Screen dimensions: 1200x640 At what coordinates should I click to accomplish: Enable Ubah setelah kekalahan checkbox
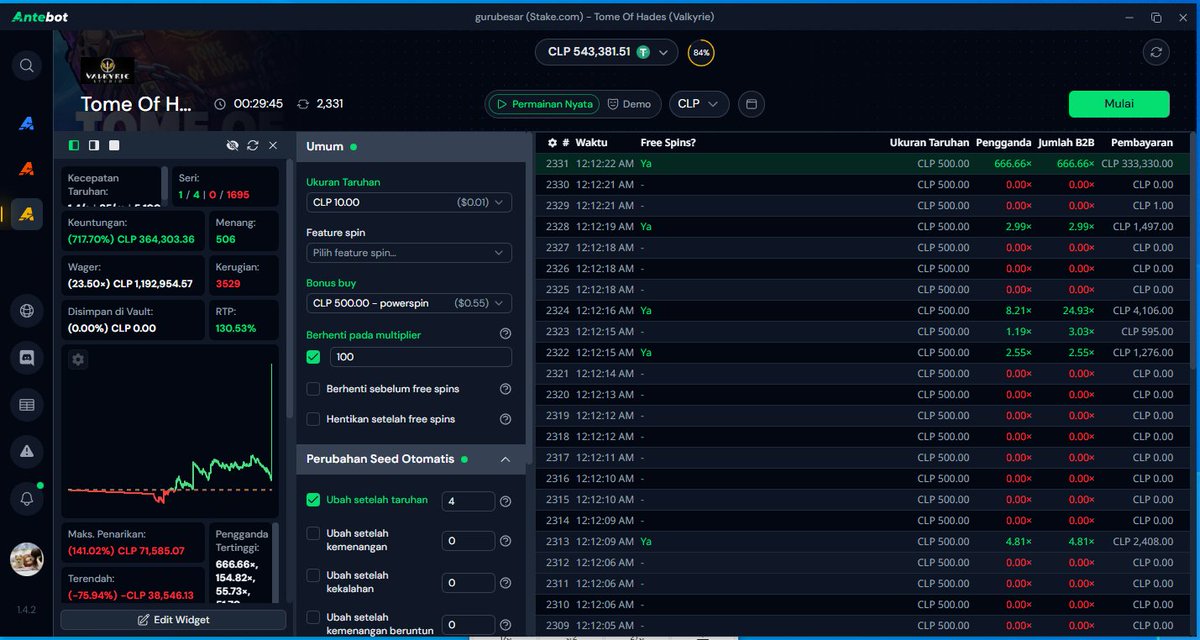tap(314, 576)
